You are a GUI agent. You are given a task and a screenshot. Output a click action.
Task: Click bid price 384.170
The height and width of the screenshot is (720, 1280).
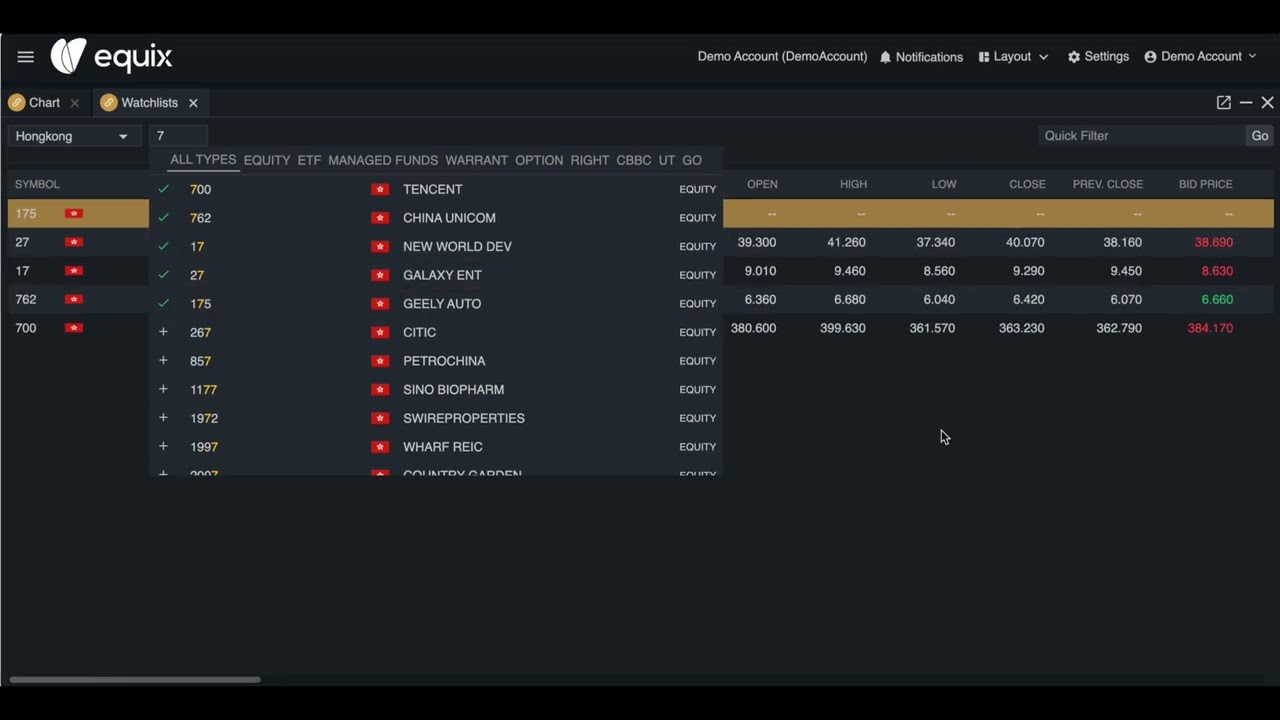1210,328
